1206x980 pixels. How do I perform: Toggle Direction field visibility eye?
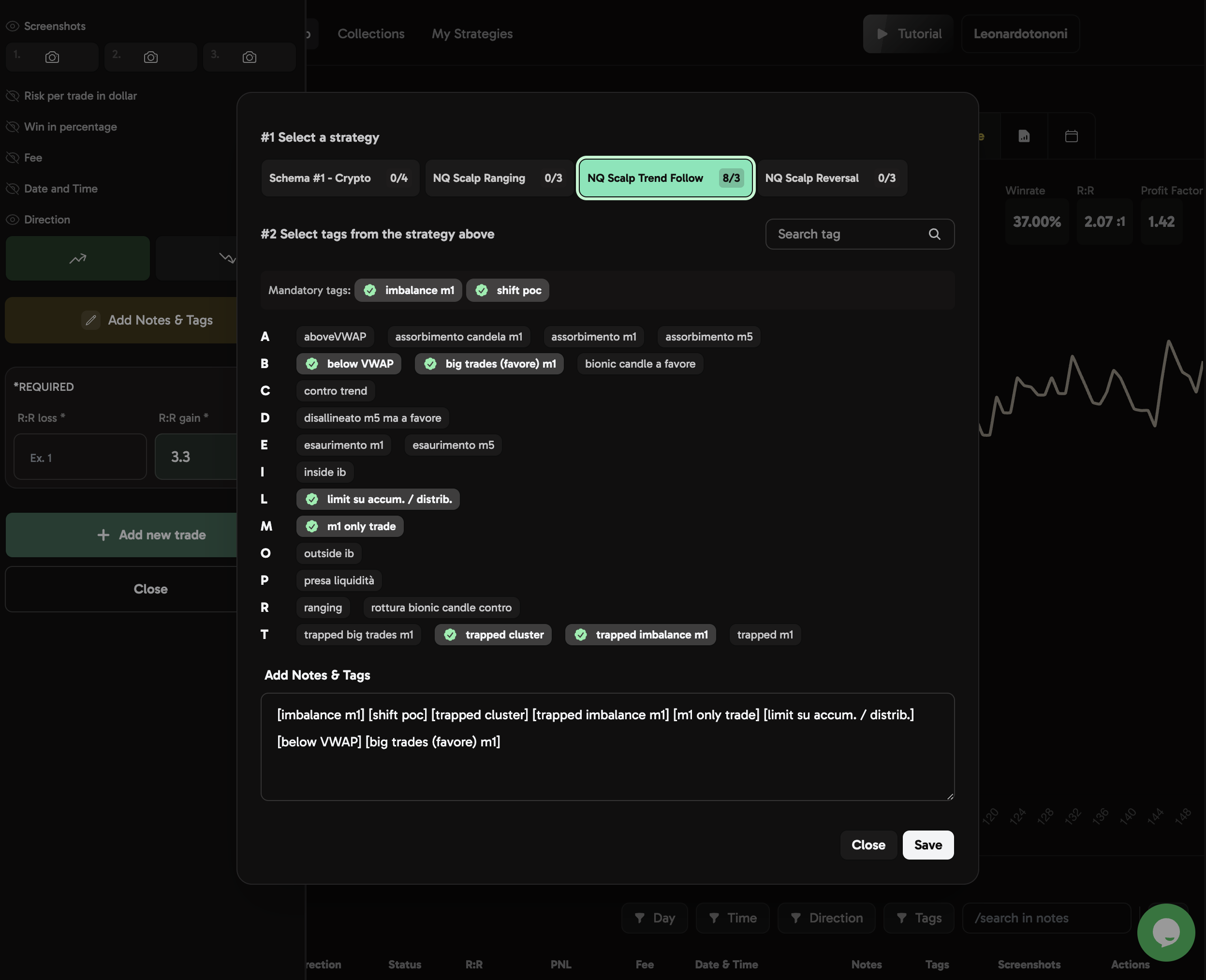pyautogui.click(x=13, y=220)
